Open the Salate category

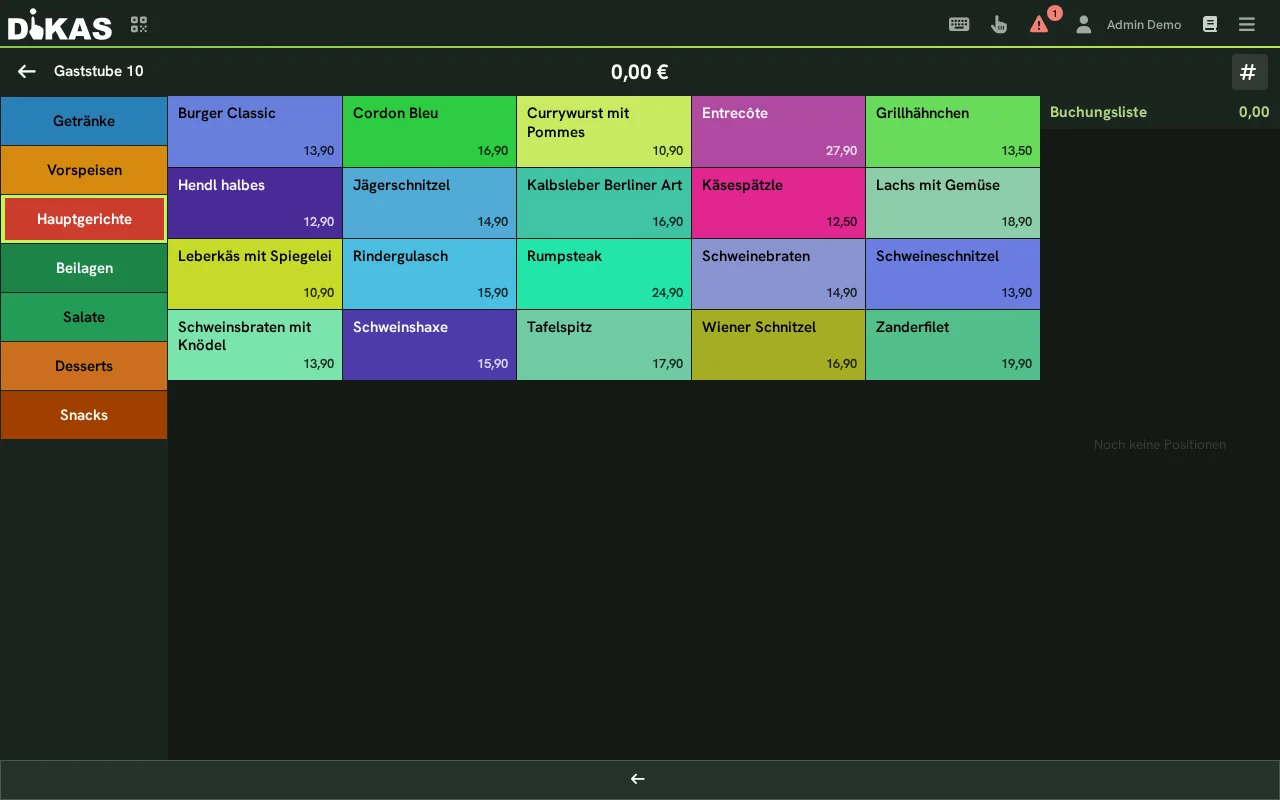pyautogui.click(x=84, y=317)
